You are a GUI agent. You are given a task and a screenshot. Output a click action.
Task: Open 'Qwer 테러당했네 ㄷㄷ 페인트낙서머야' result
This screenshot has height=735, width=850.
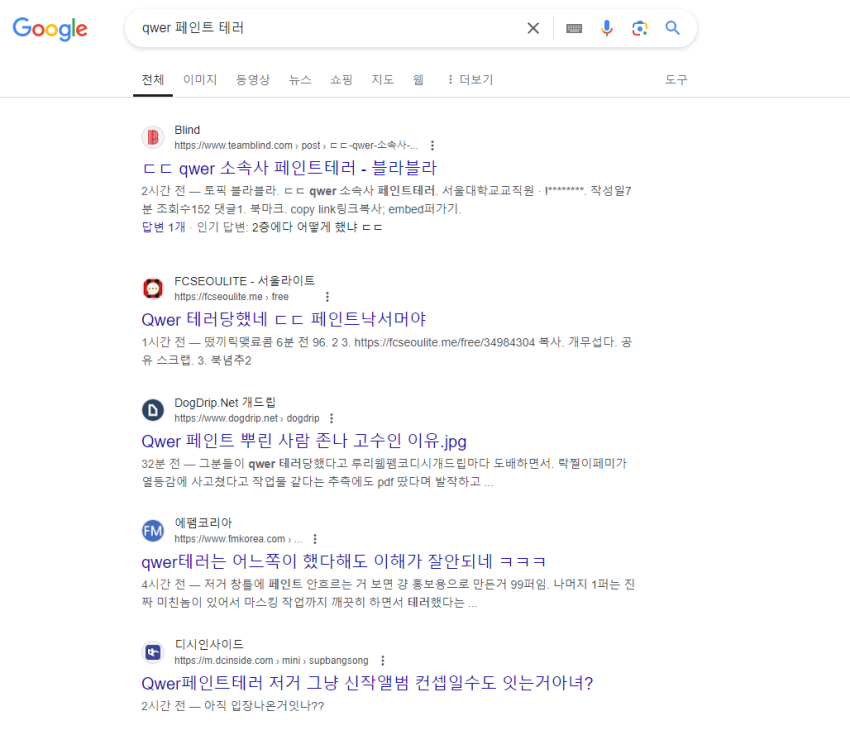point(284,319)
